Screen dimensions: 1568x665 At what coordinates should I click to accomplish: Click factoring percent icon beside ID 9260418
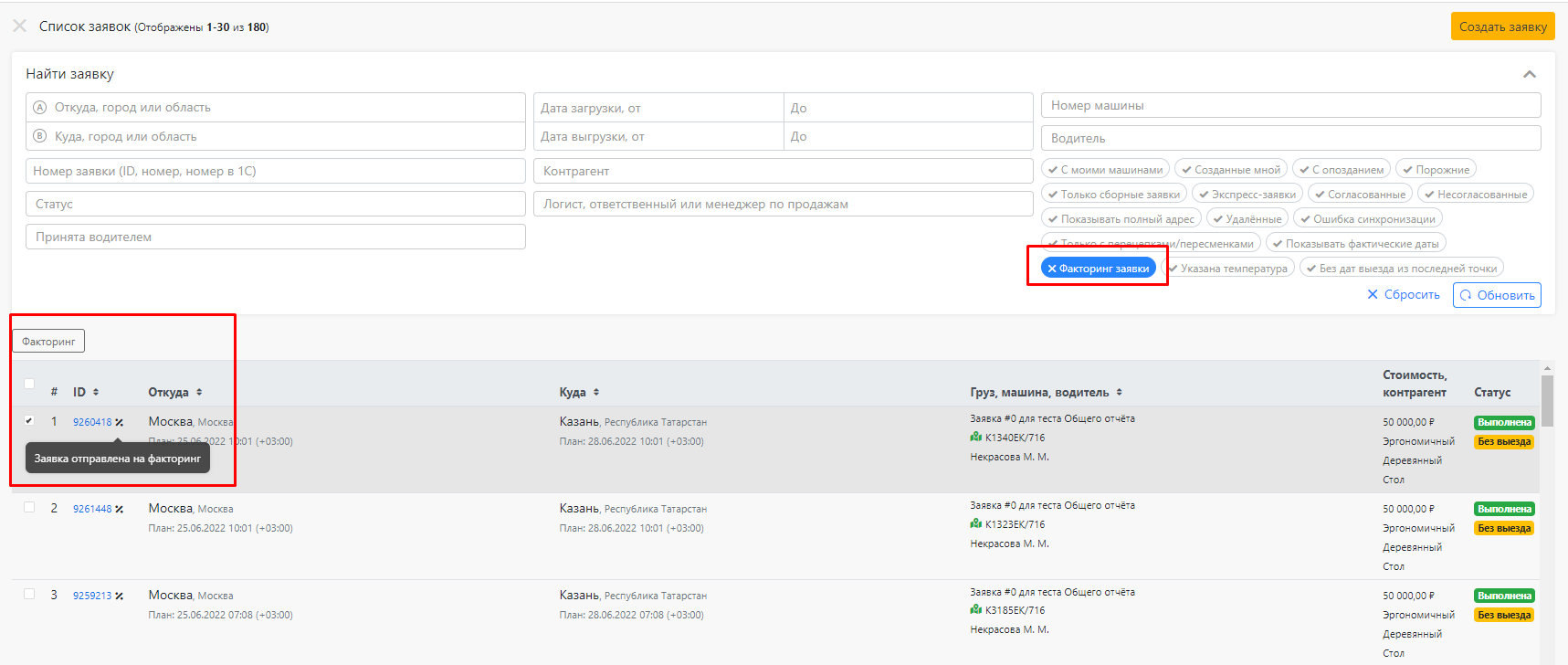tap(120, 422)
